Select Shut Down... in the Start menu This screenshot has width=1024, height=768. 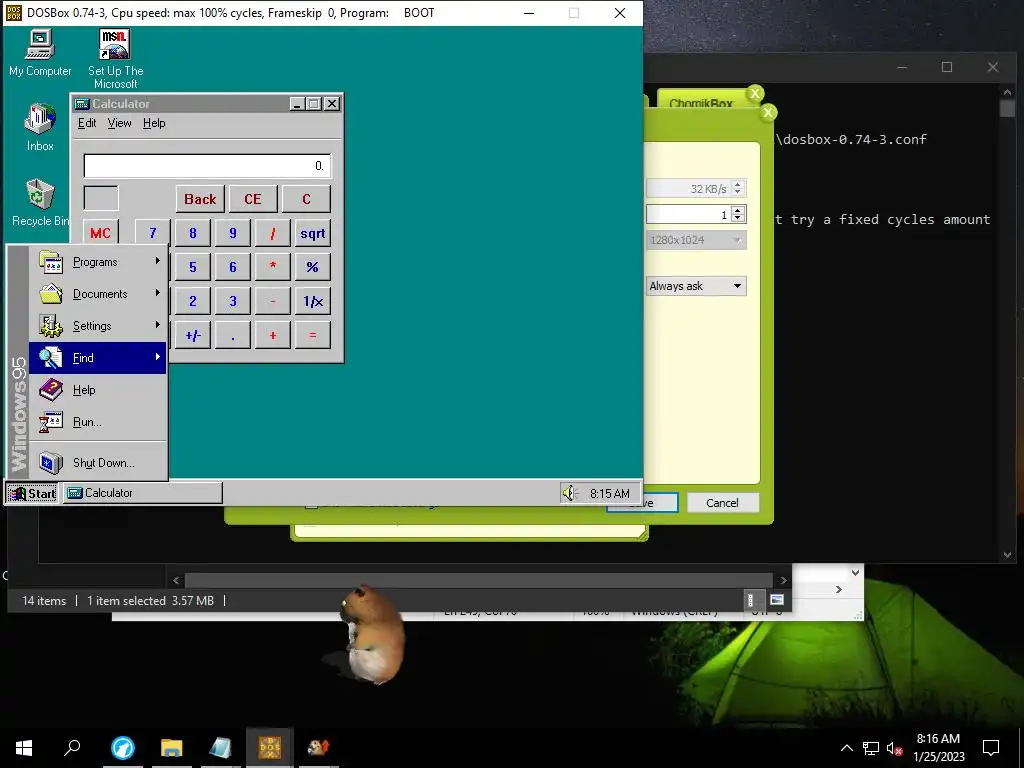pyautogui.click(x=98, y=463)
